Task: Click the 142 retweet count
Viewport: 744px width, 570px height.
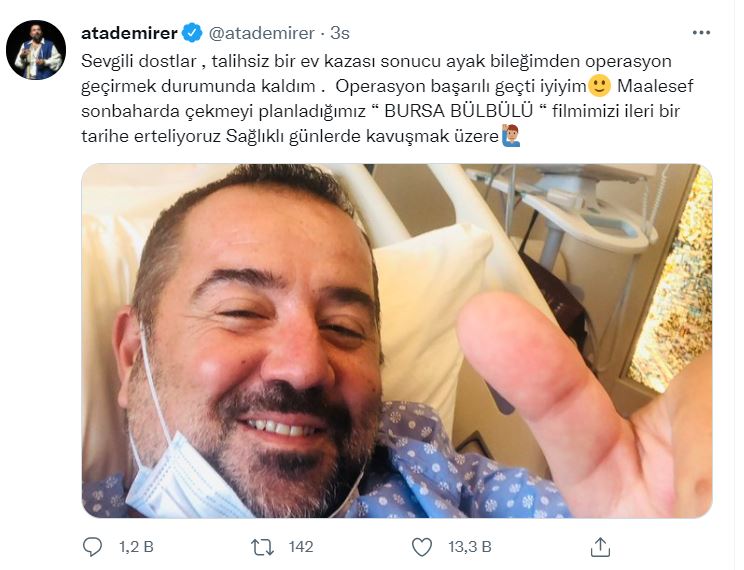Action: [301, 547]
